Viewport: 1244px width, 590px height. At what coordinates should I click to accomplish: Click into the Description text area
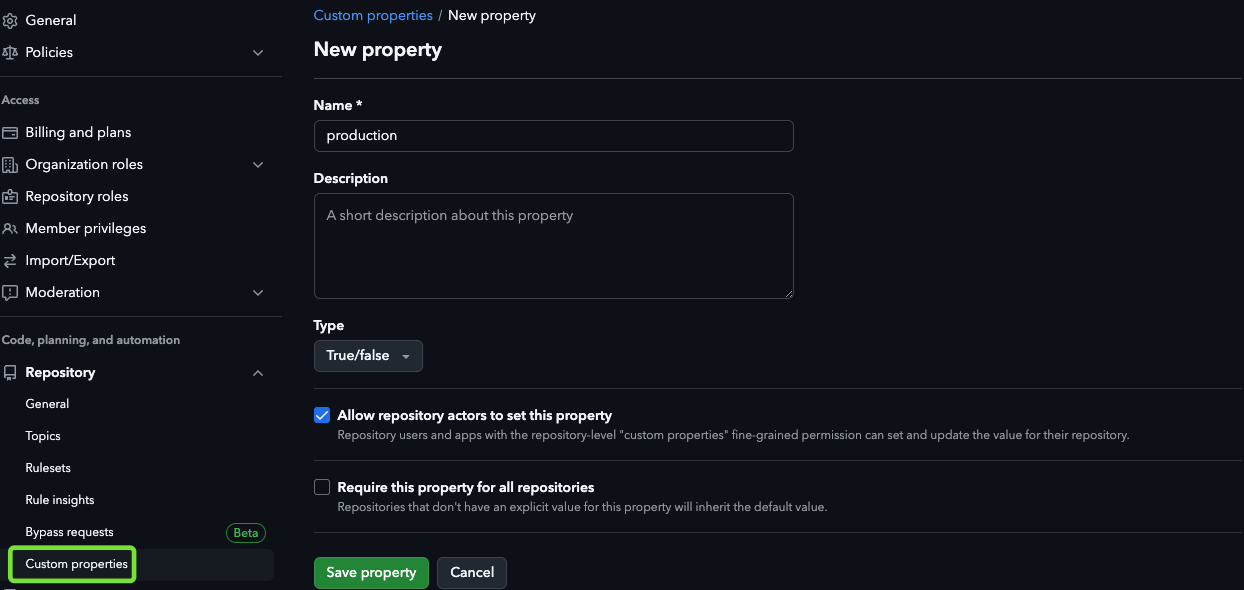[554, 246]
